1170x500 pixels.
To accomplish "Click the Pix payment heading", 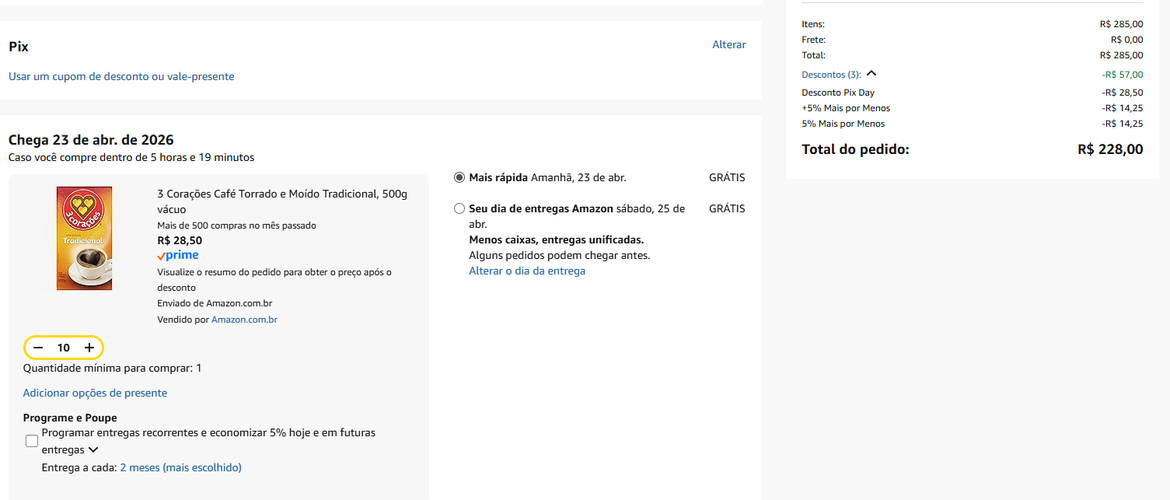I will (x=19, y=46).
